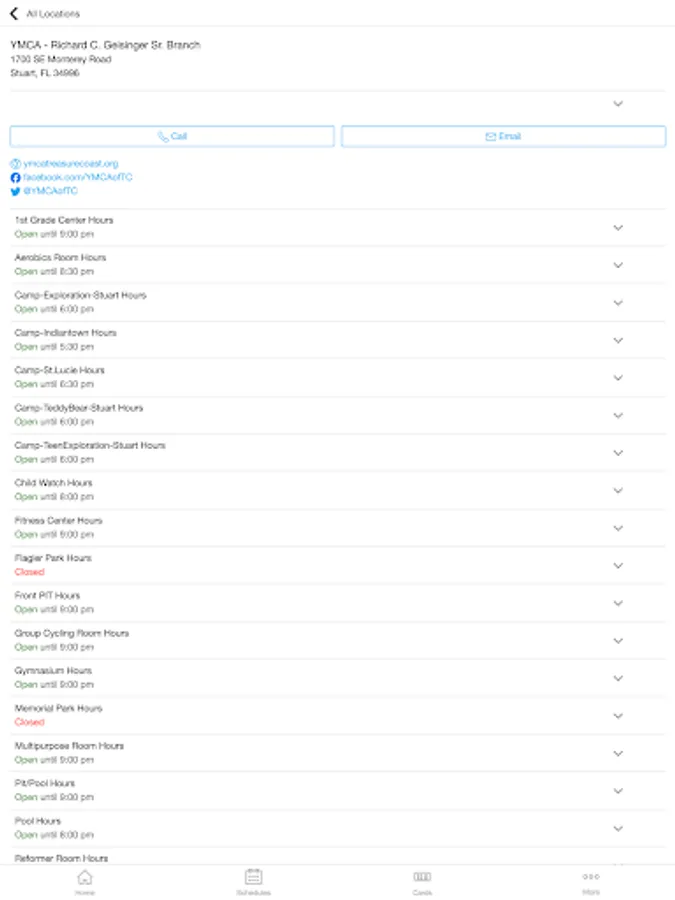Click the website globe icon
The height and width of the screenshot is (900, 675).
pyautogui.click(x=14, y=162)
